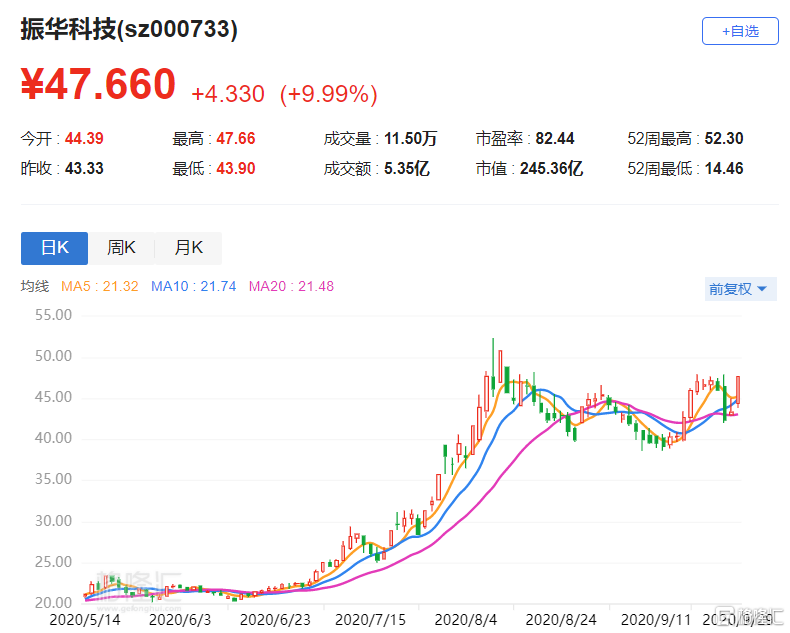
Task: Click the 昨收 value 43.33
Action: pyautogui.click(x=84, y=168)
